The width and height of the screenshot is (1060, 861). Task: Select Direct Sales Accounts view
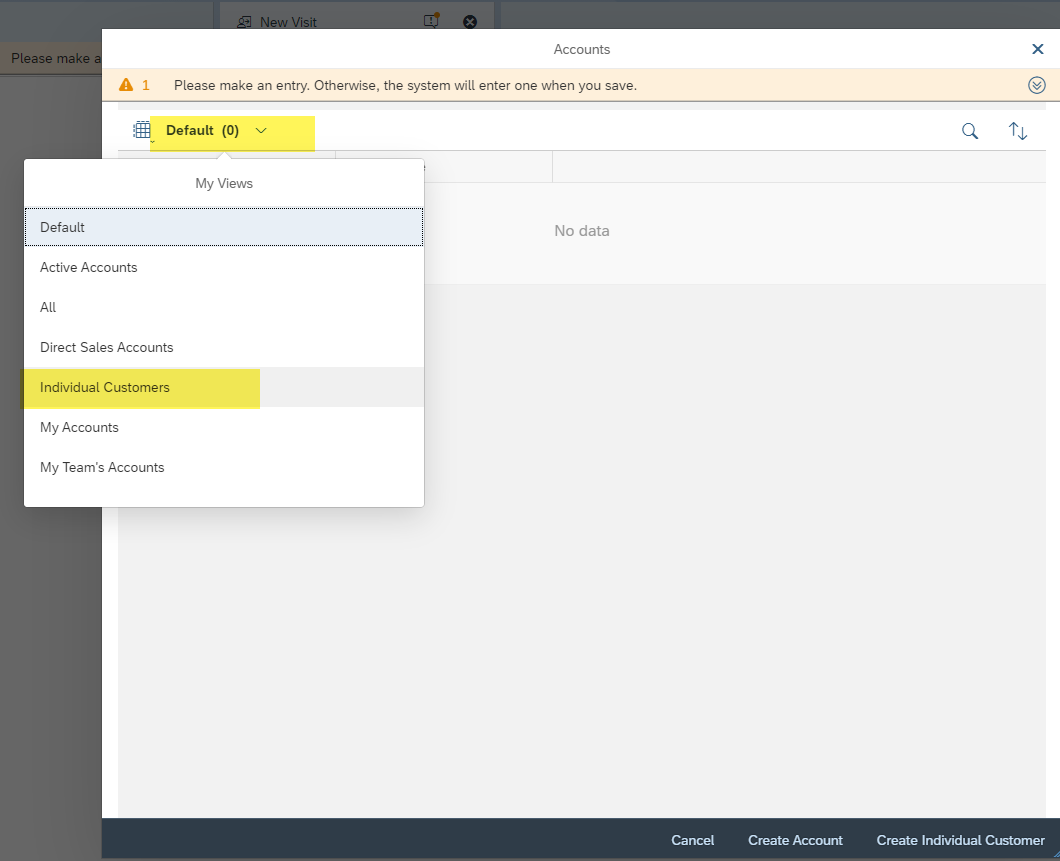tap(224, 347)
